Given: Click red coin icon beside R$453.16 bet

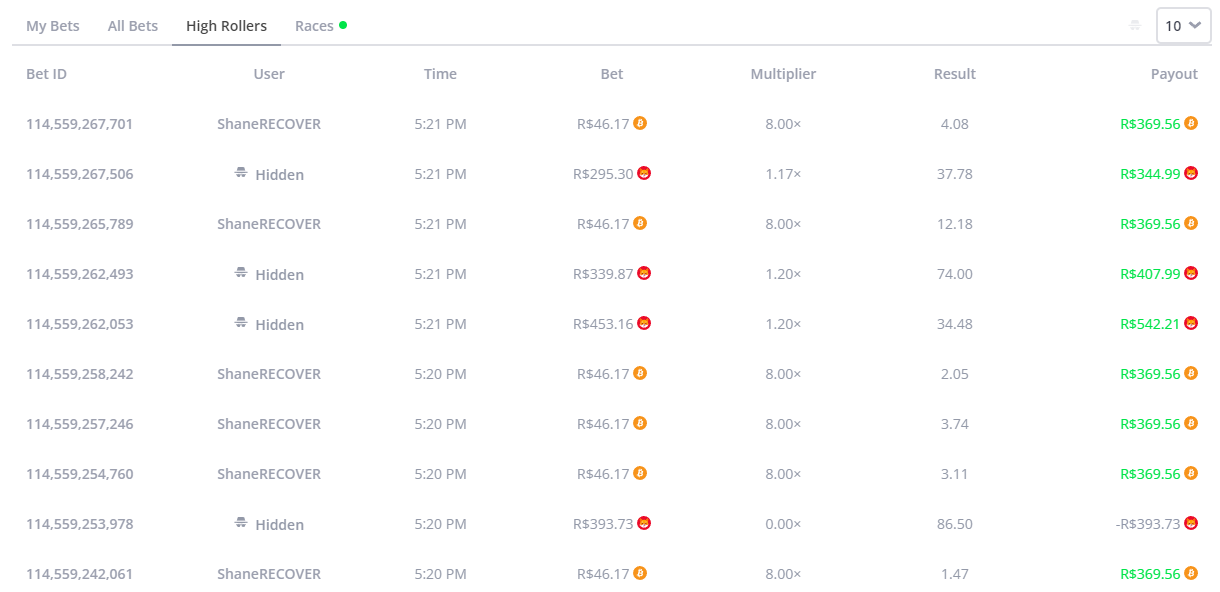Looking at the screenshot, I should point(644,323).
